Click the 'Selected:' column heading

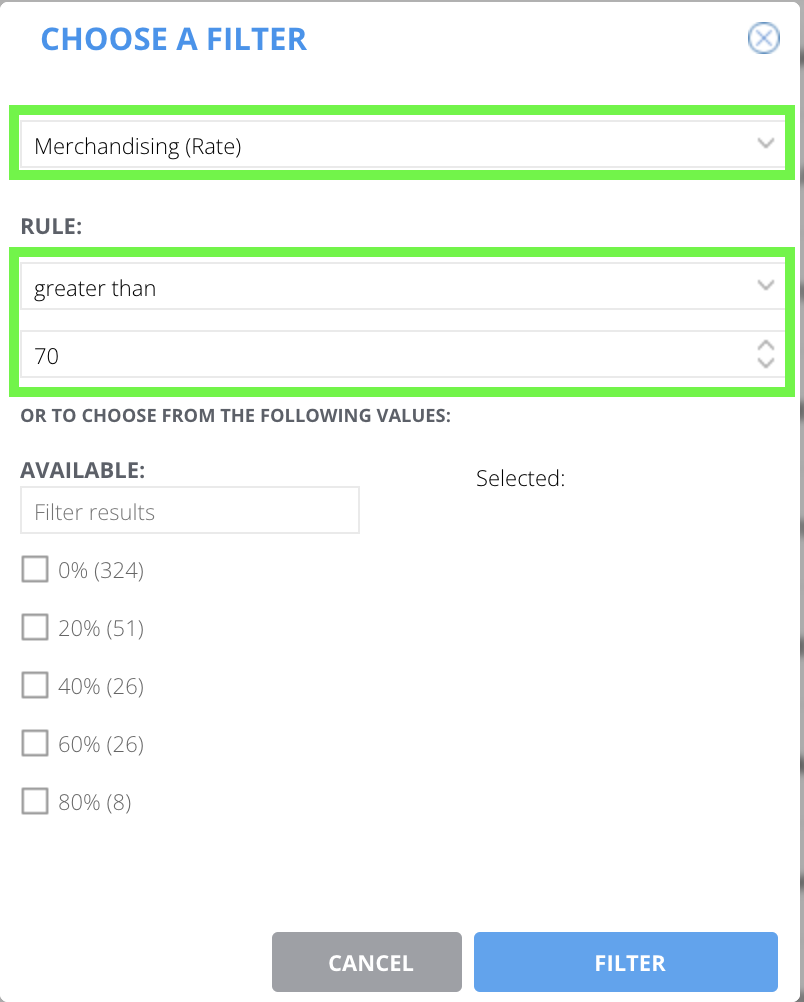pyautogui.click(x=520, y=478)
